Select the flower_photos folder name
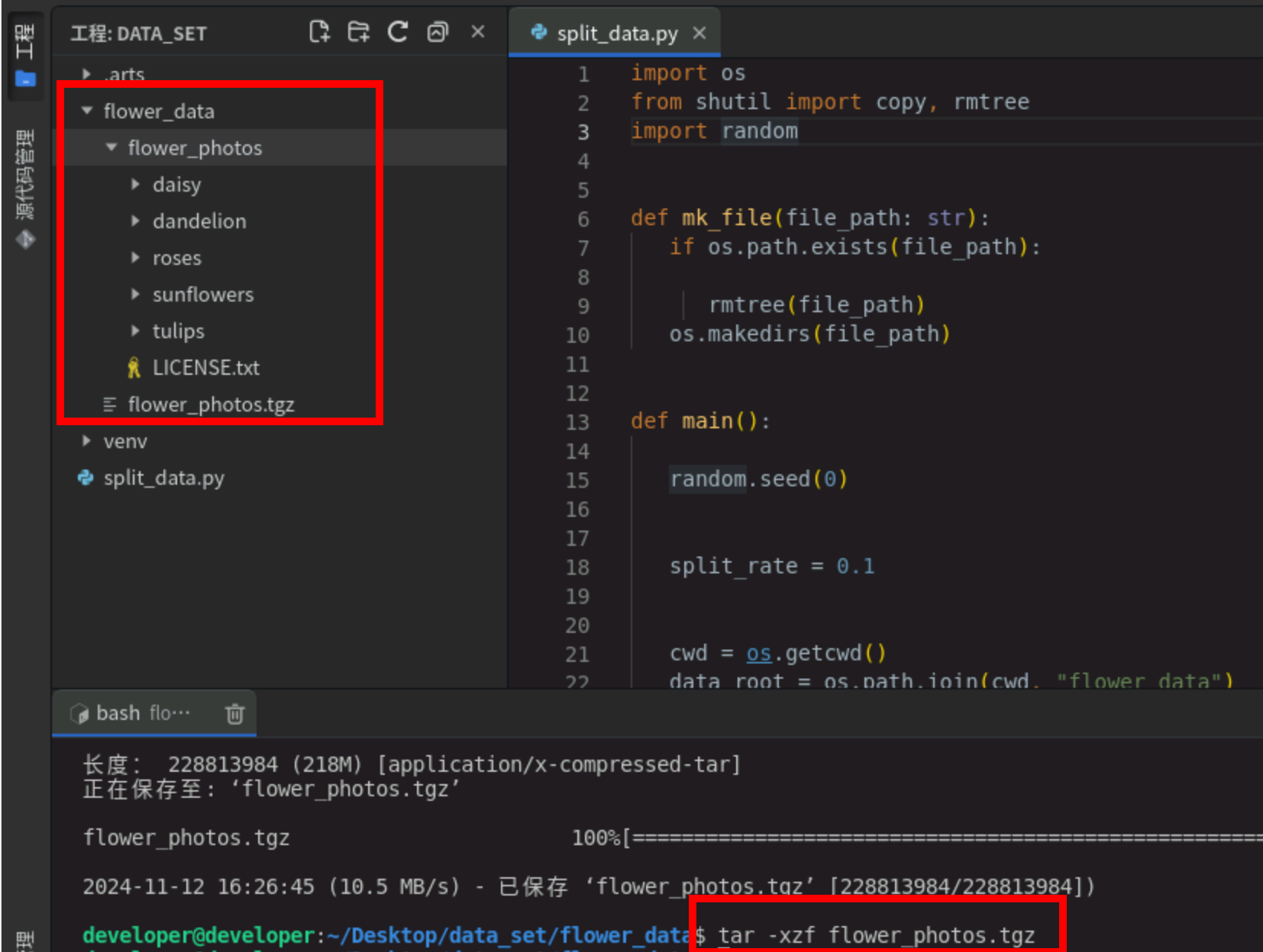The width and height of the screenshot is (1263, 952). coord(195,148)
